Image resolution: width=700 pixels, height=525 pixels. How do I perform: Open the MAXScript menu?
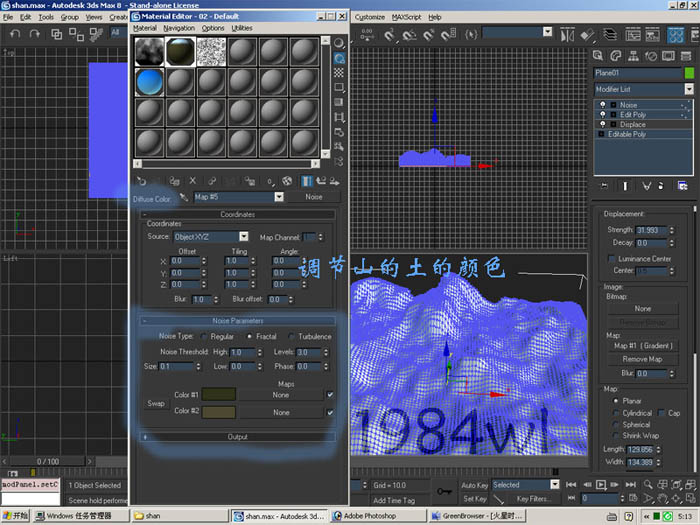point(406,17)
